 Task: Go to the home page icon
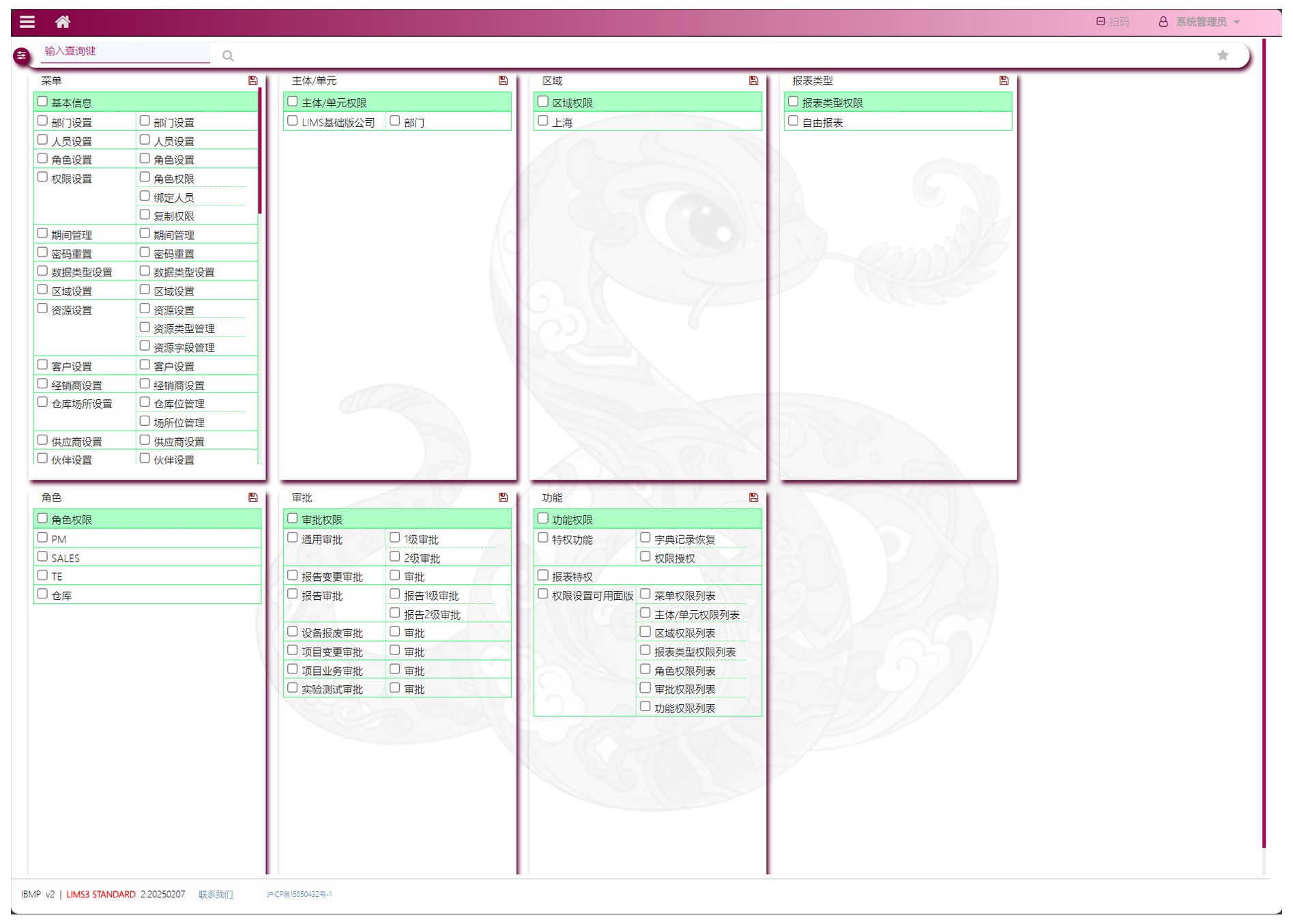[63, 22]
